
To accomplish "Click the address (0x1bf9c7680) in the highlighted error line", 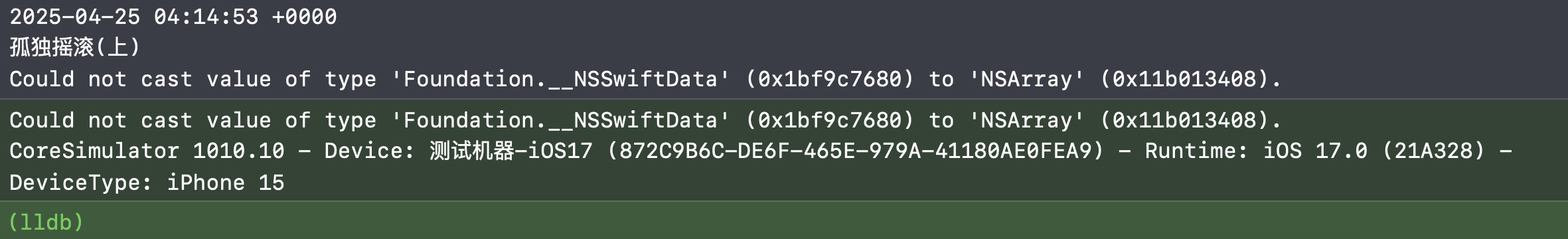I will (830, 120).
